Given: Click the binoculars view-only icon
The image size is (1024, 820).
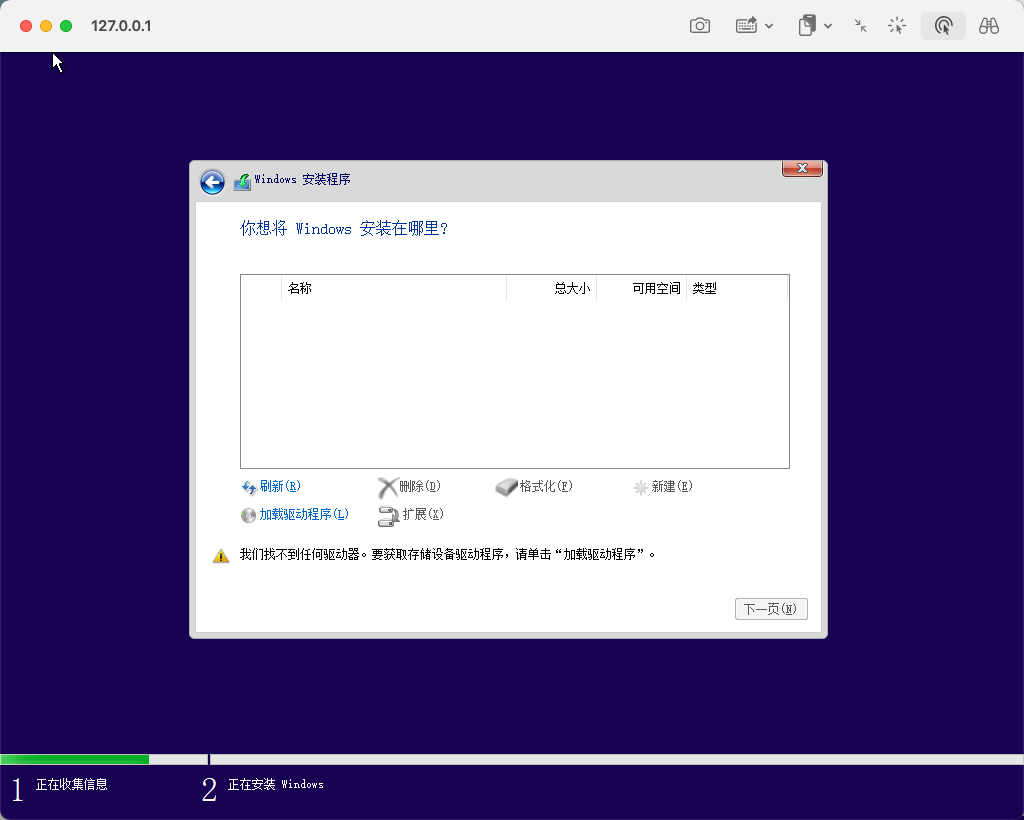Looking at the screenshot, I should (989, 26).
